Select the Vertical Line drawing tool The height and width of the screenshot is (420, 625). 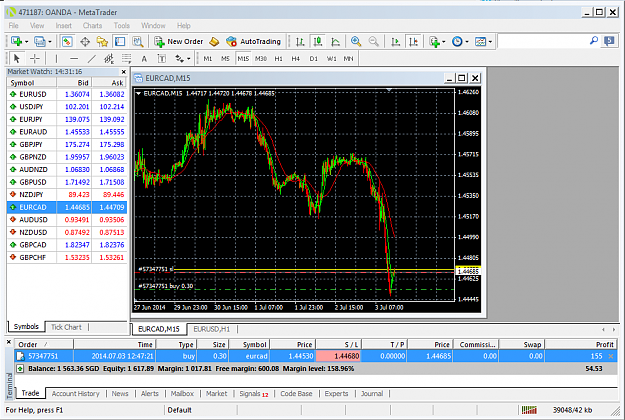56,59
